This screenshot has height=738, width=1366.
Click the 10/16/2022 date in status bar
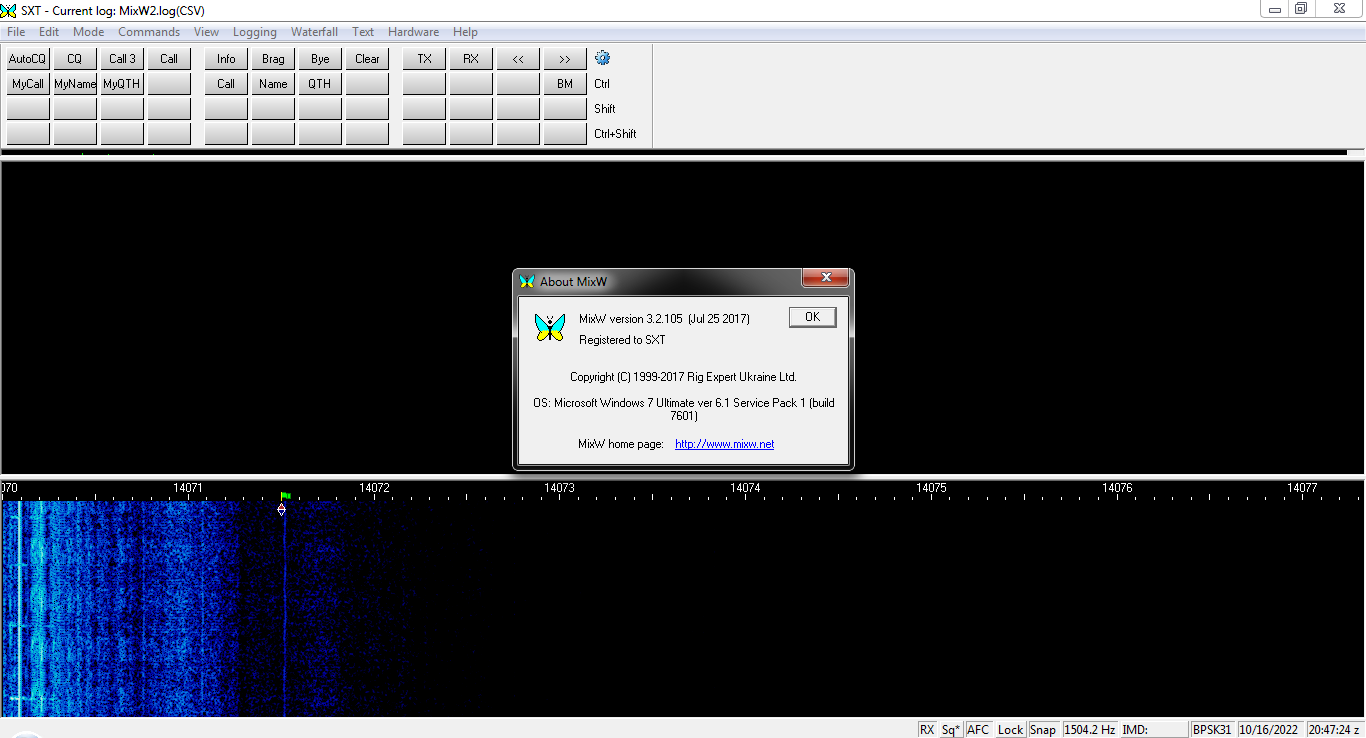[x=1270, y=730]
